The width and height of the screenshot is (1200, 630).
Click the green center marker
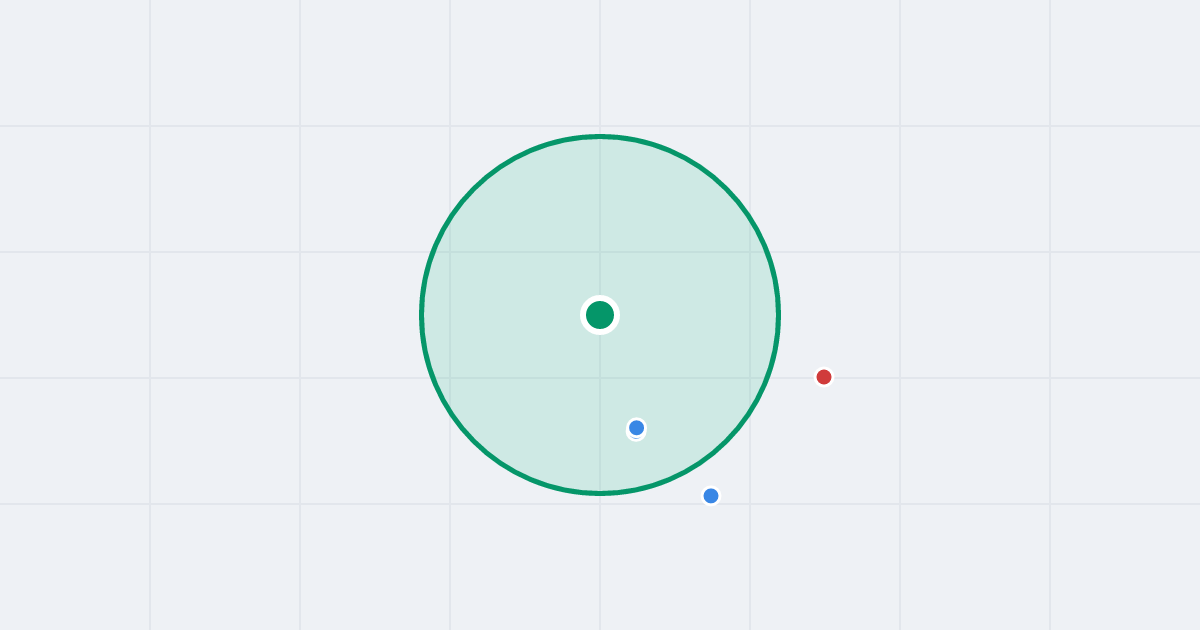point(600,315)
